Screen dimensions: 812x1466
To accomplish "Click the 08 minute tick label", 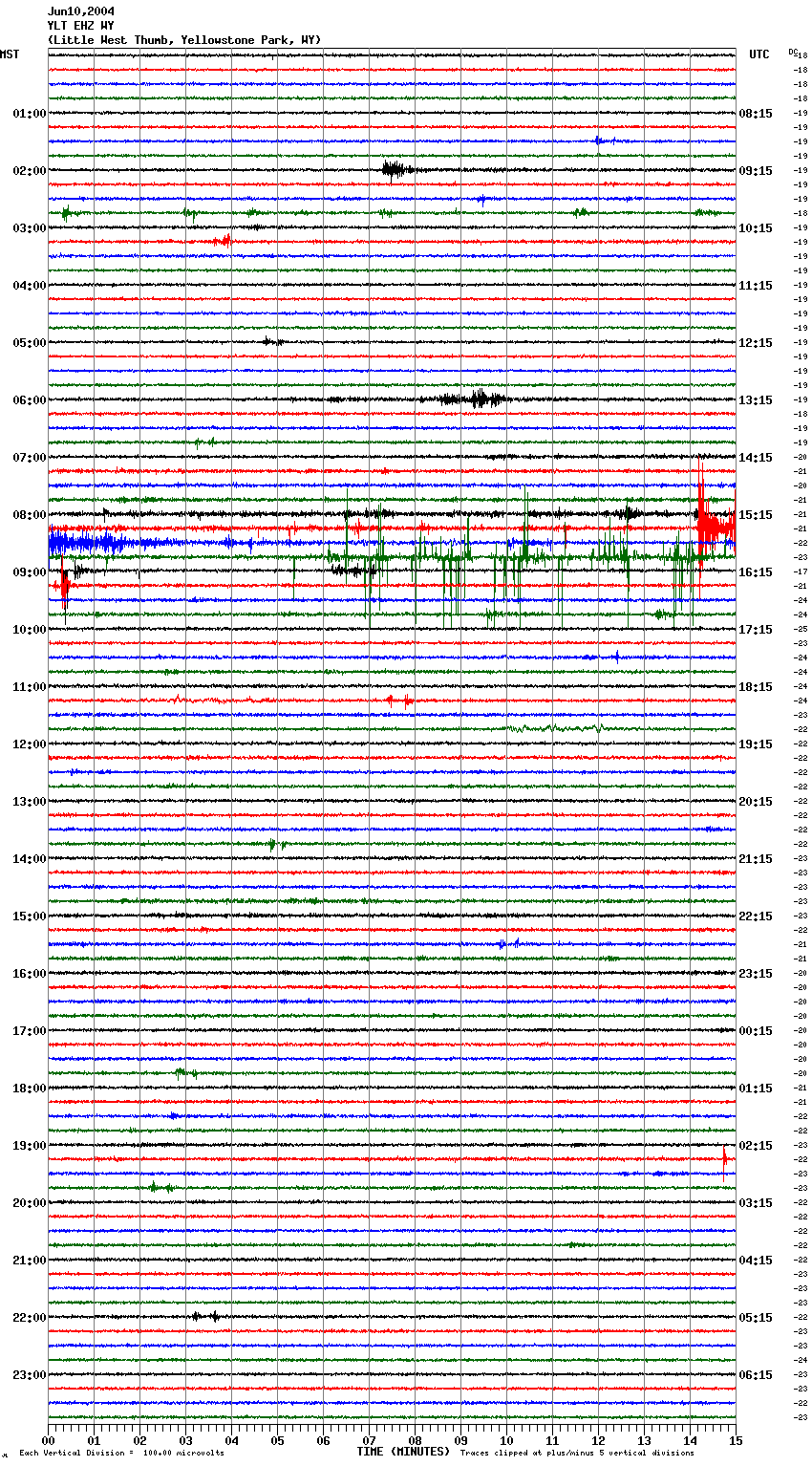I will 415,1440.
